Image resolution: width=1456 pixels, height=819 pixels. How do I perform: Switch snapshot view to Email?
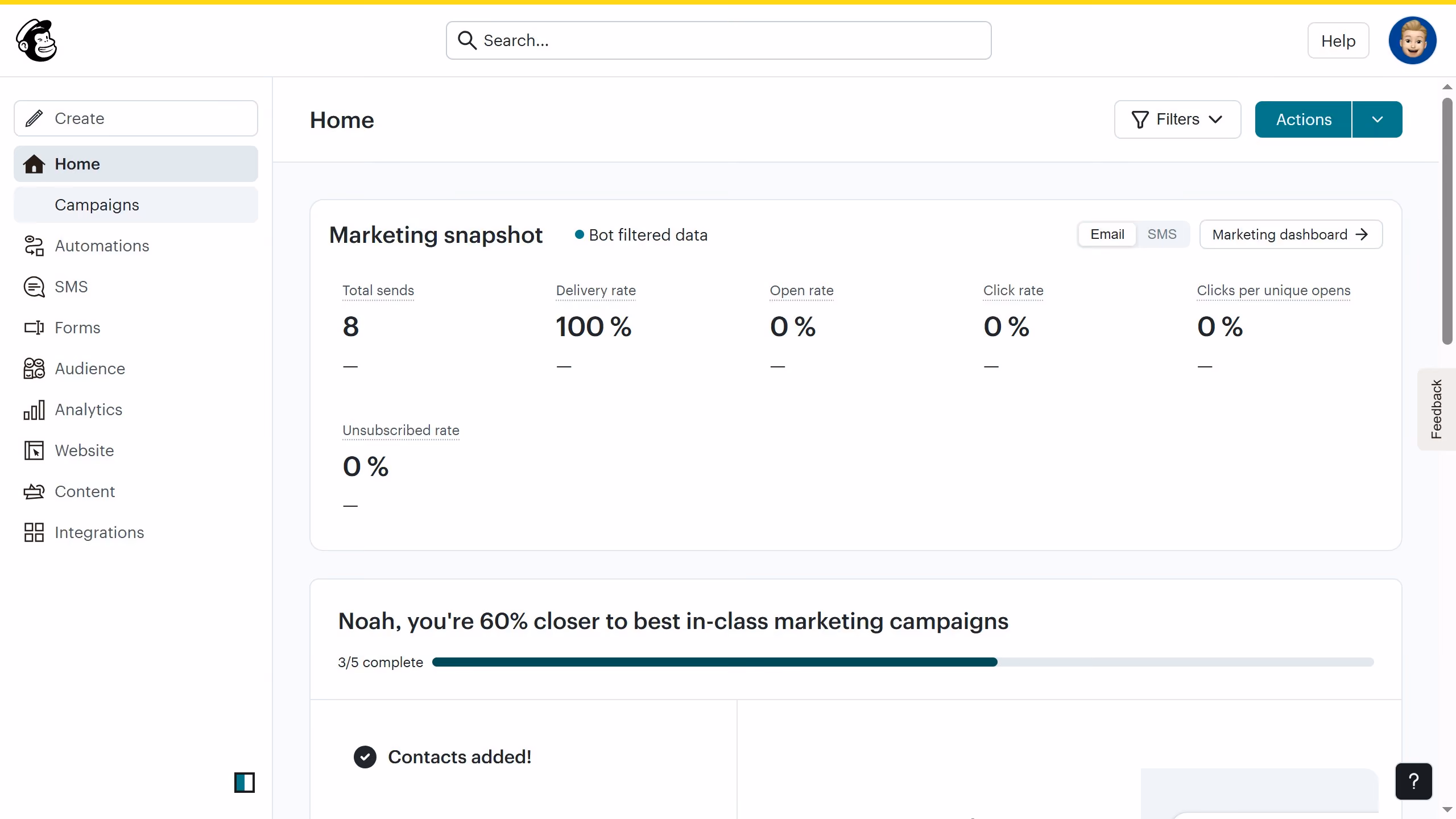[1107, 234]
